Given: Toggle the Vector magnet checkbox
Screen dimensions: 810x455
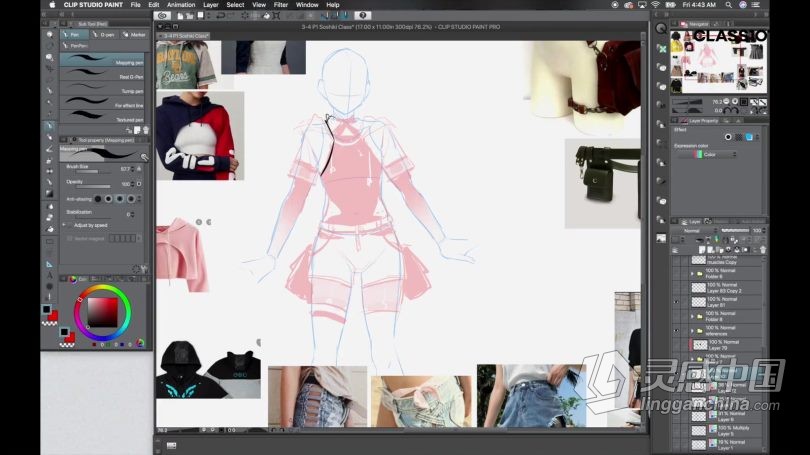Looking at the screenshot, I should point(70,239).
